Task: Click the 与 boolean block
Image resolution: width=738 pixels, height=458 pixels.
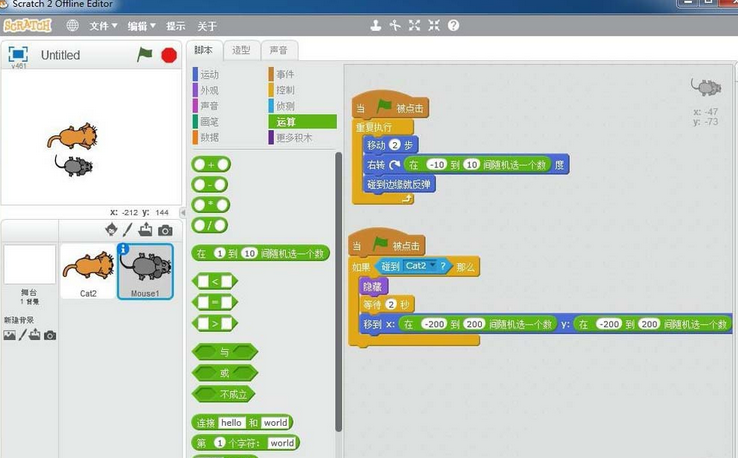Action: 225,352
